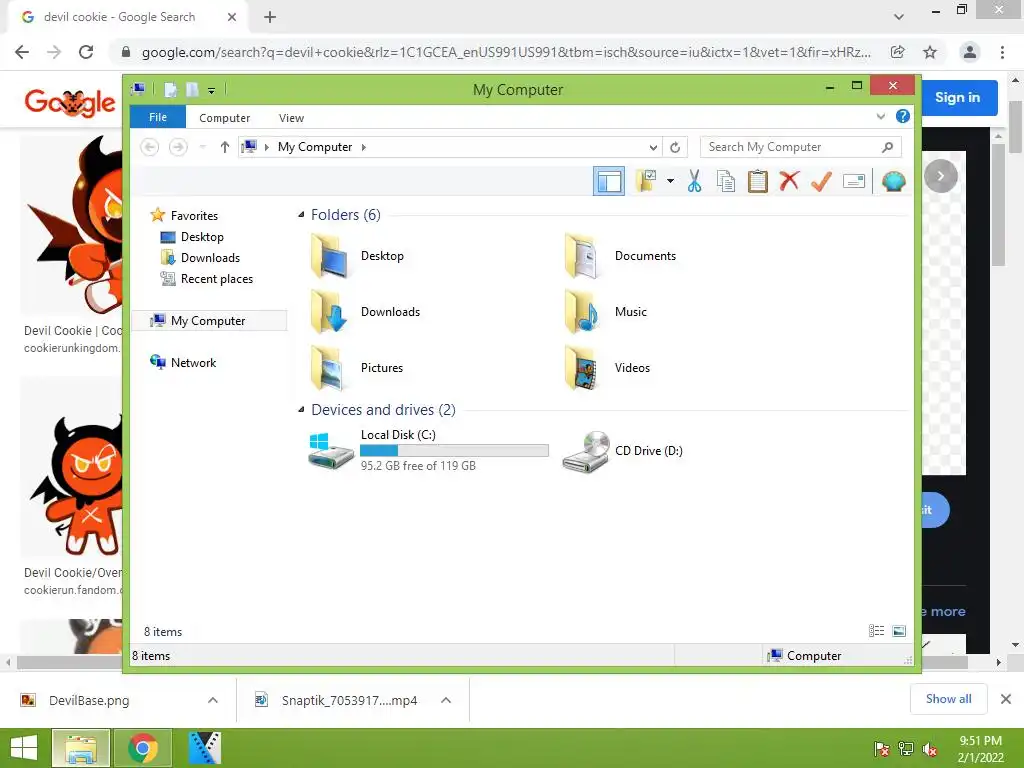This screenshot has height=768, width=1024.
Task: Click the Rename toolbar icon
Action: coord(854,181)
